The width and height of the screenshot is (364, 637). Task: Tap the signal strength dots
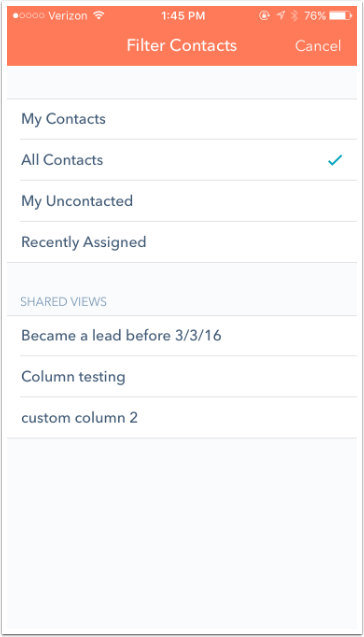pyautogui.click(x=28, y=16)
